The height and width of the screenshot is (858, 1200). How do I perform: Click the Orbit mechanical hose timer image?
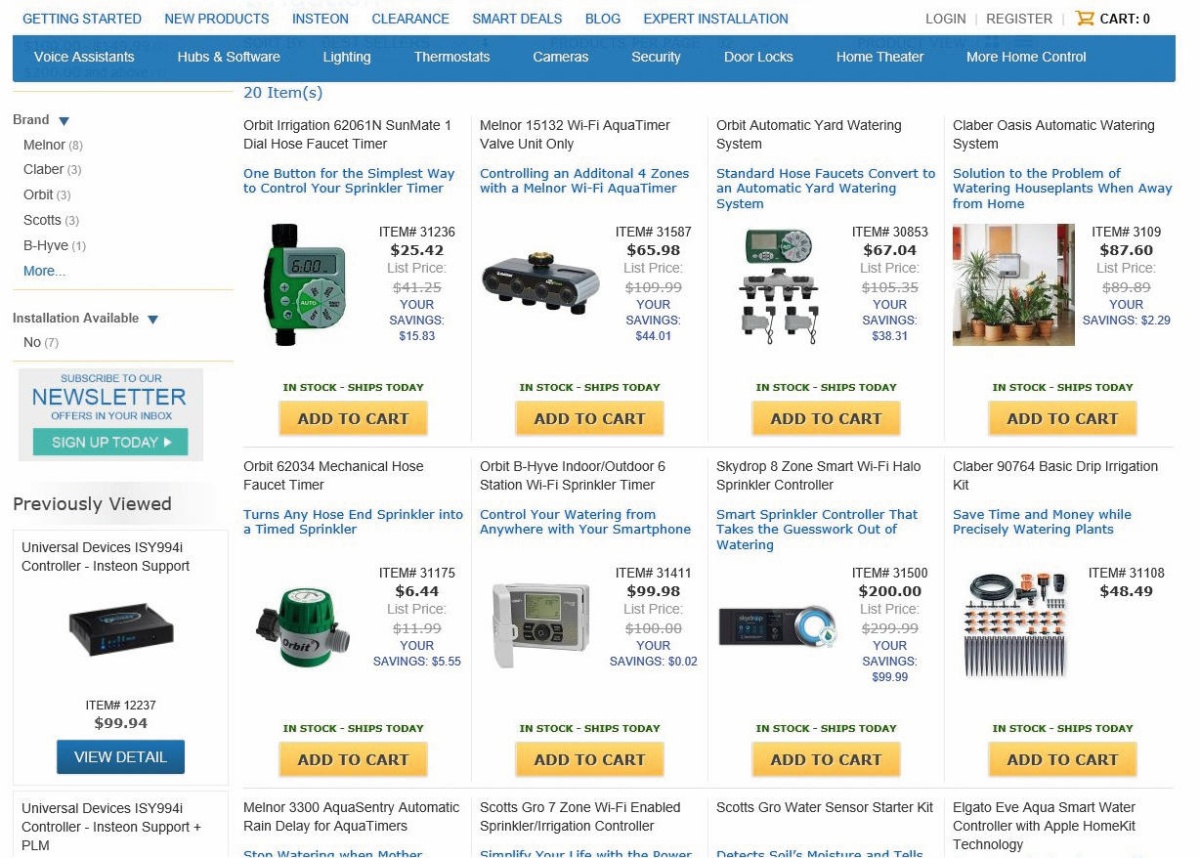pos(301,627)
